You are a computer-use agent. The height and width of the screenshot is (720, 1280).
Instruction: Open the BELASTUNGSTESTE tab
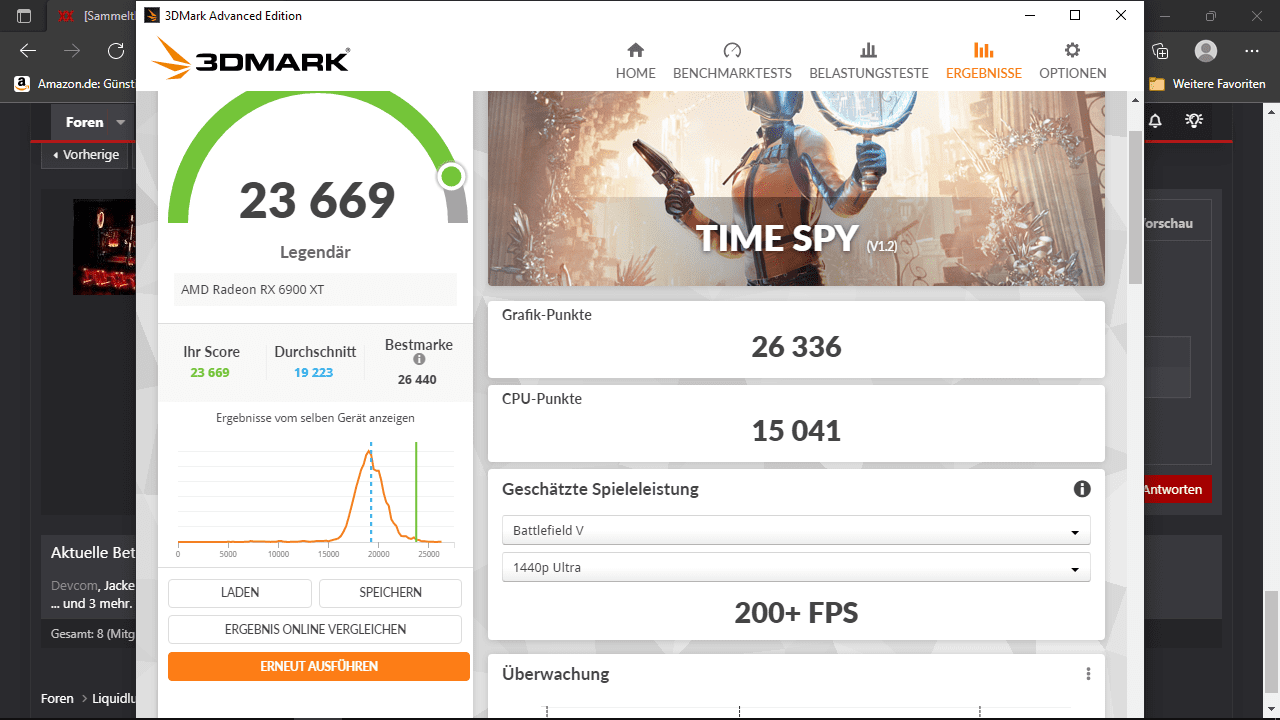(x=868, y=61)
